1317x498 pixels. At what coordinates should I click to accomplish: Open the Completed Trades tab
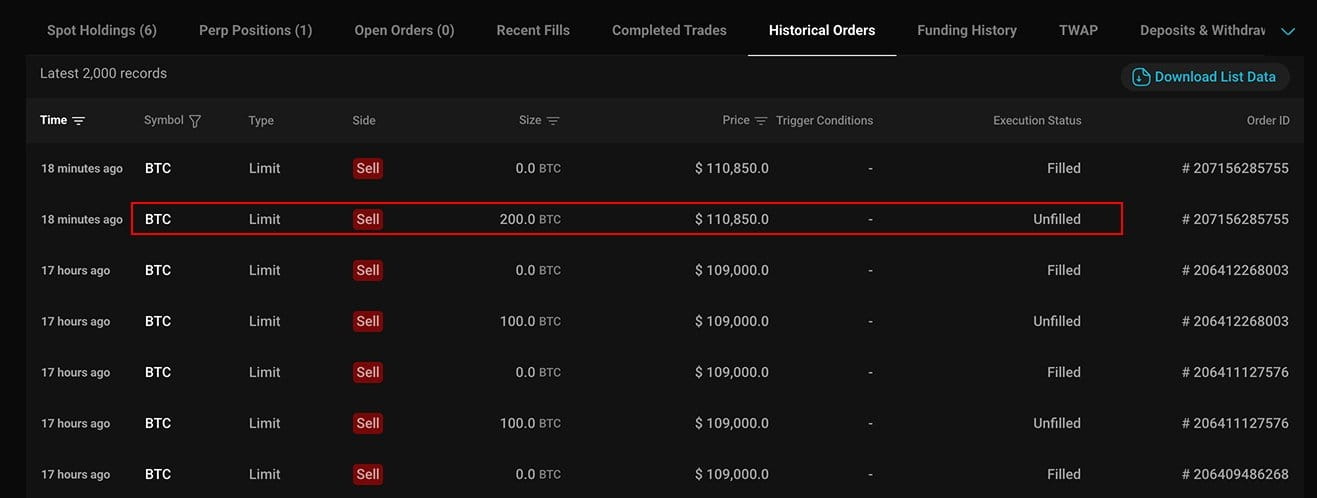tap(669, 30)
